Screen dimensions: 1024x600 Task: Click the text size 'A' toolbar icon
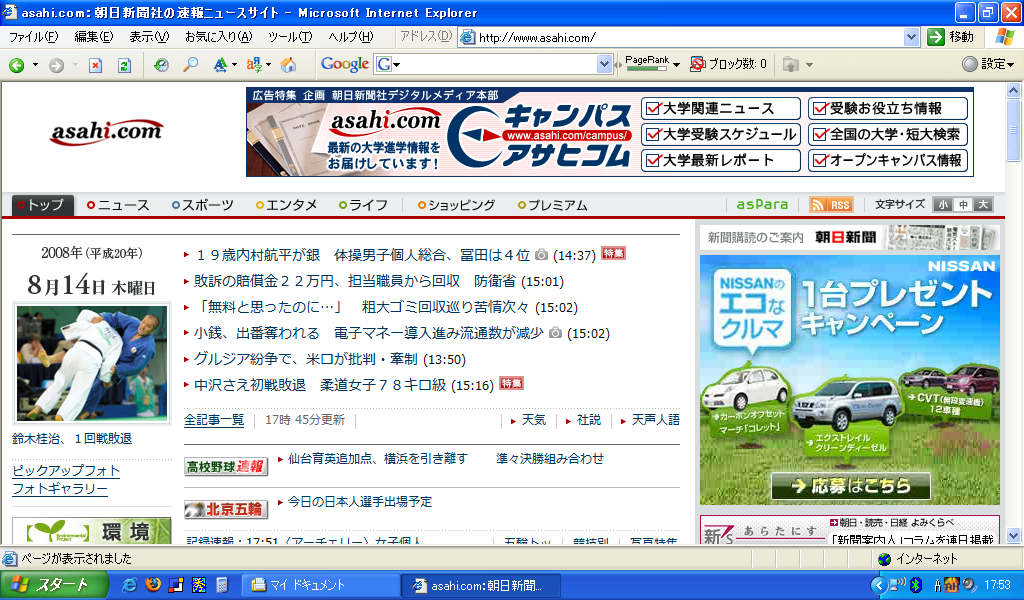coord(221,65)
